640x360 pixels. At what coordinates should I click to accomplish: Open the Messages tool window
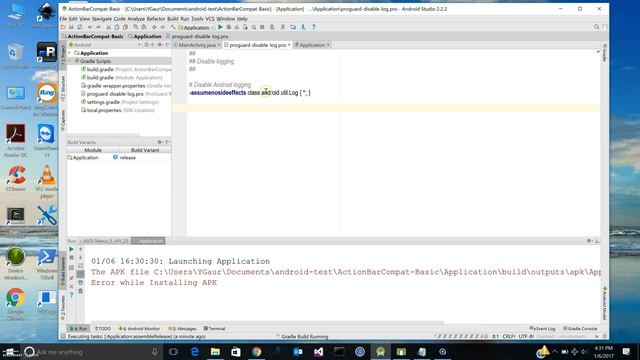182,328
